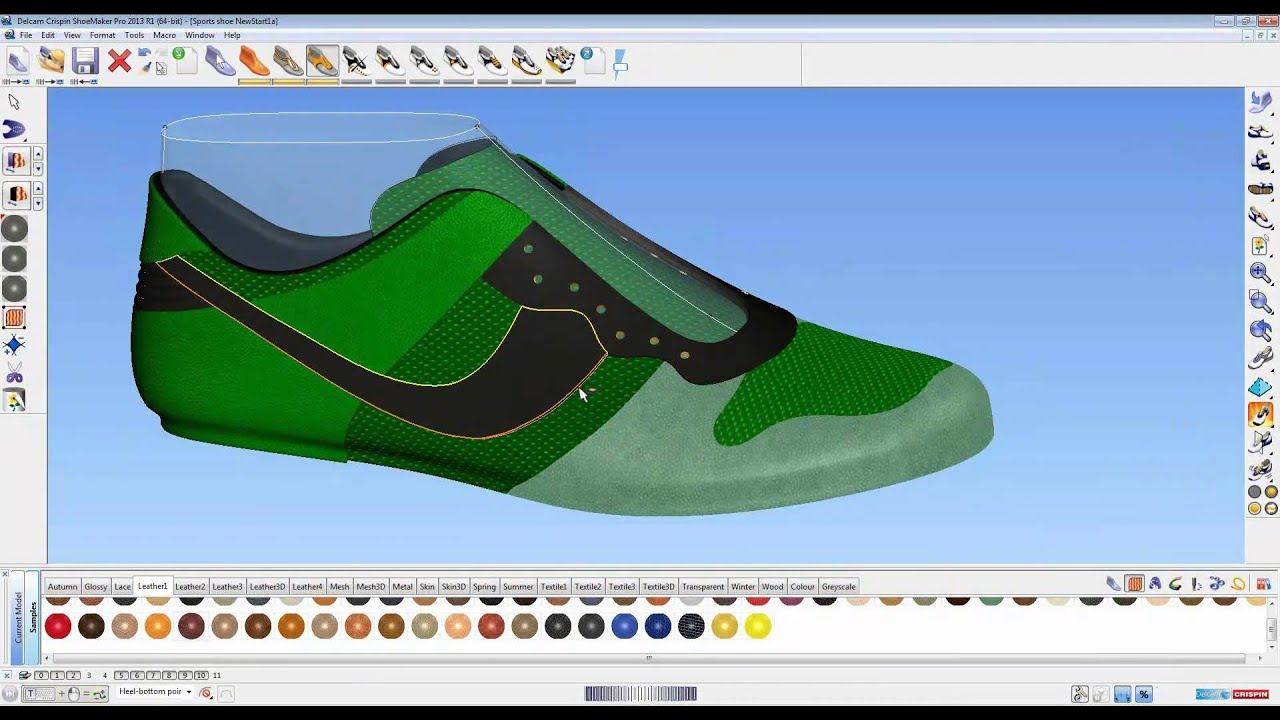
Task: Switch to the Leather4 material tab
Action: [307, 587]
